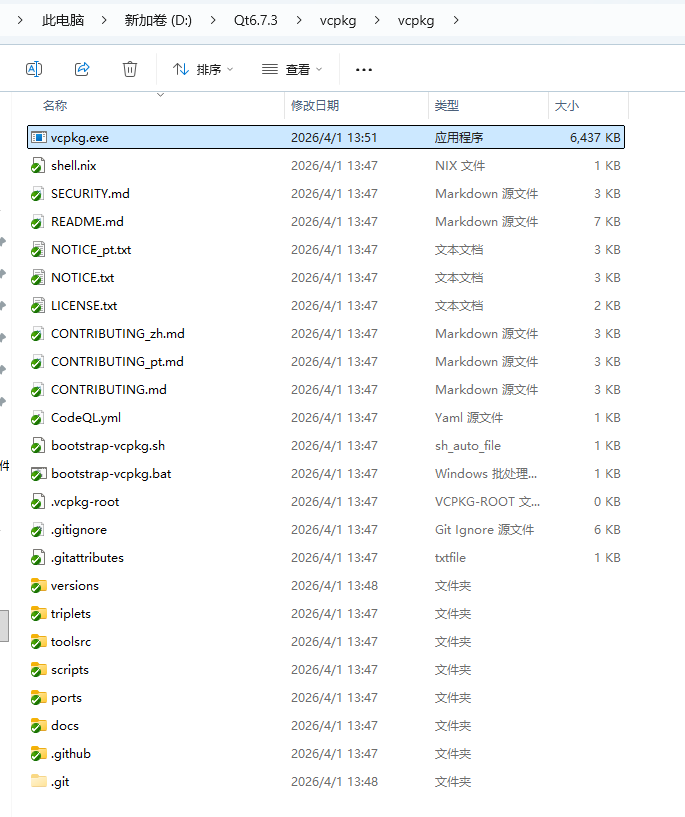Click the bootstrap-vcpkg.bat file icon
The width and height of the screenshot is (685, 817).
click(x=38, y=474)
